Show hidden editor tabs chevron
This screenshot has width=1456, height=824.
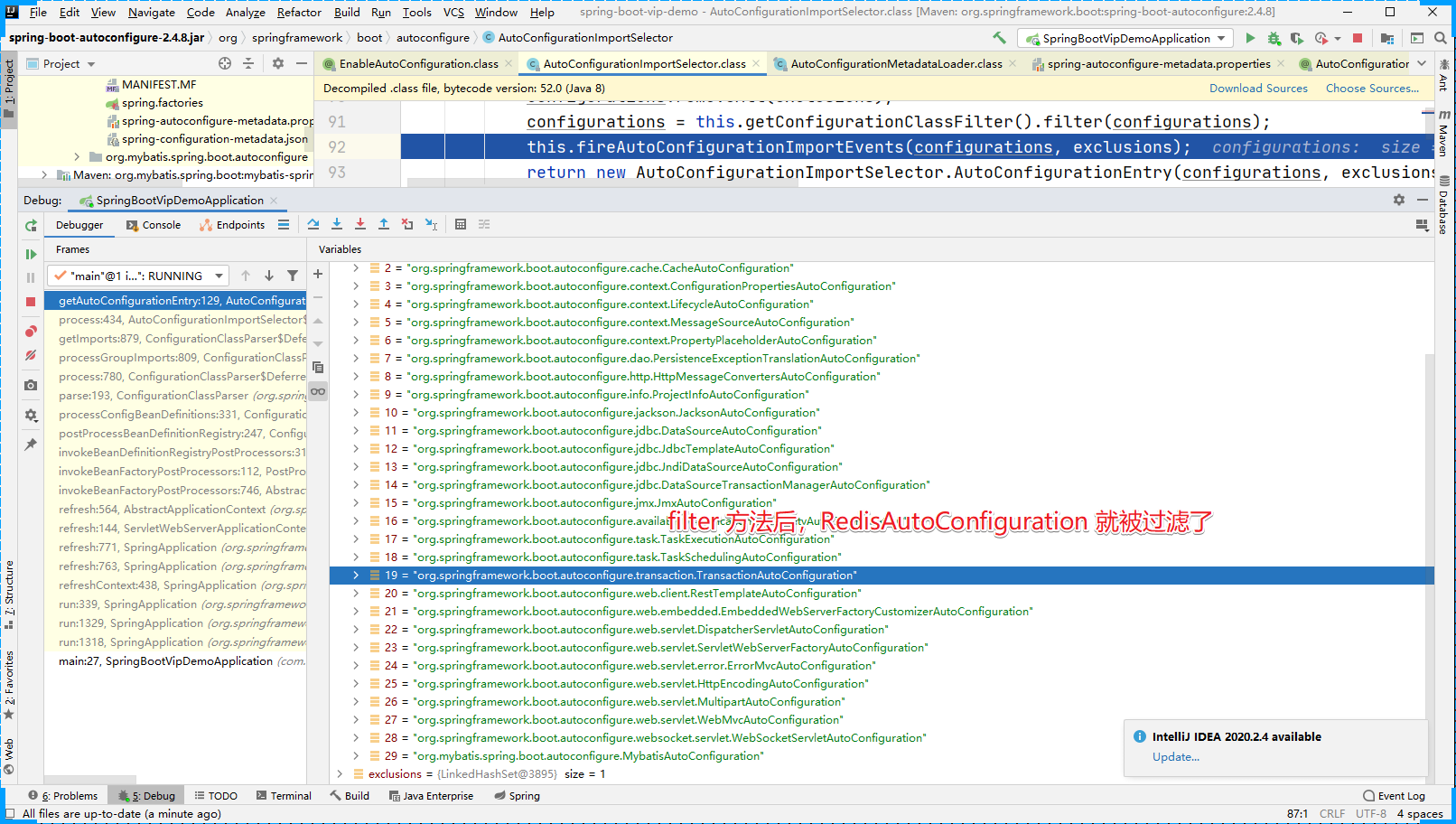[x=1422, y=63]
